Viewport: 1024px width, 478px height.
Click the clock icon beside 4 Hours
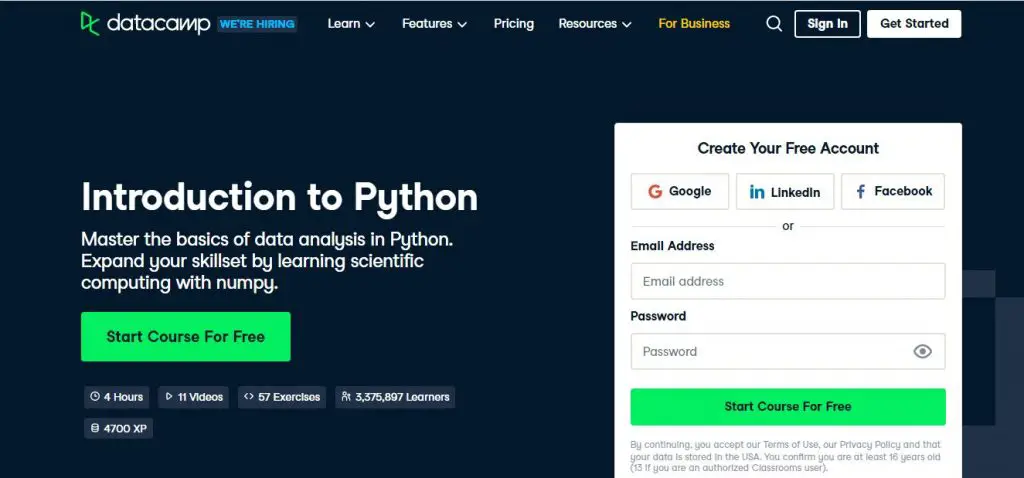(x=95, y=397)
